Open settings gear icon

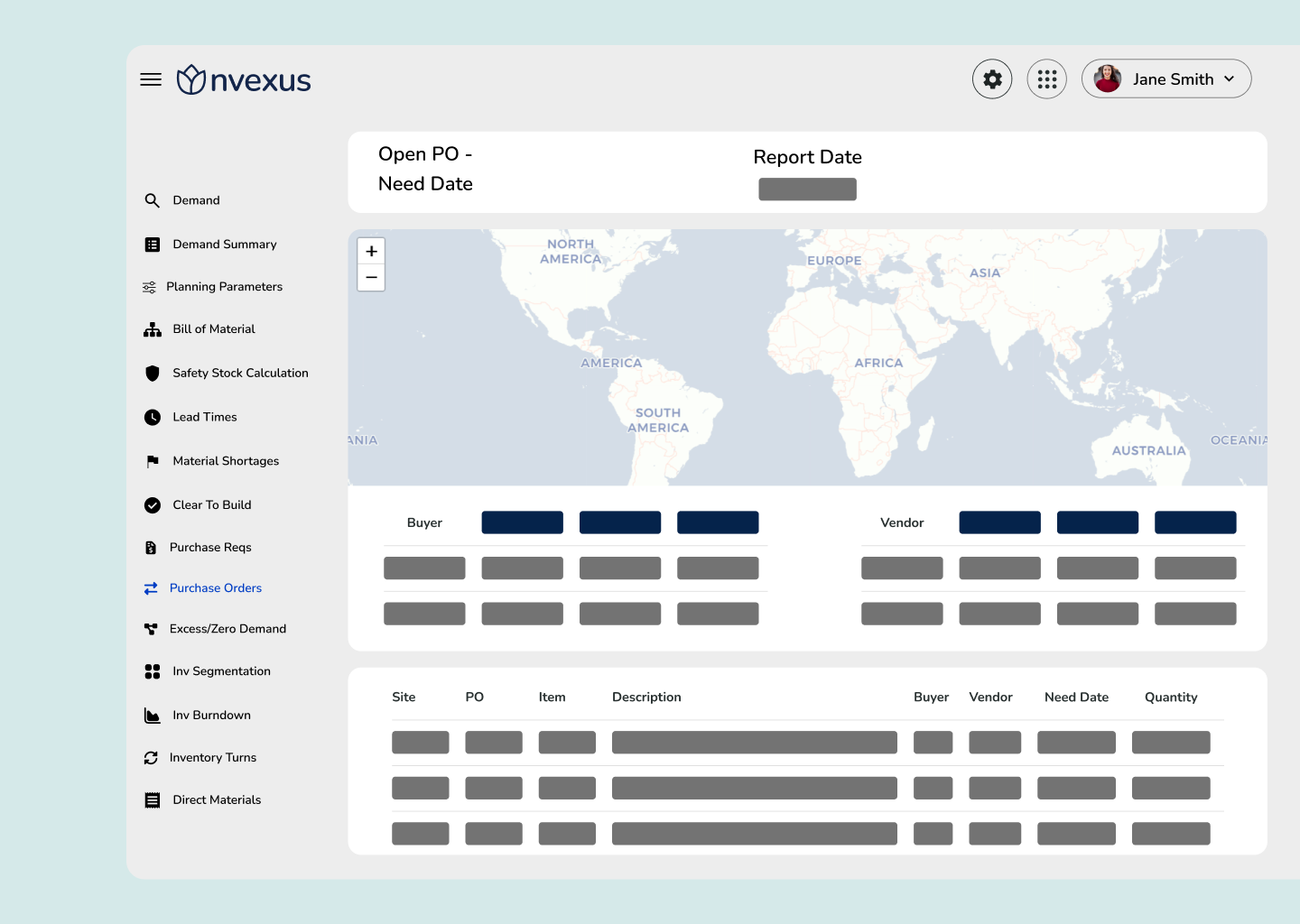[x=992, y=79]
